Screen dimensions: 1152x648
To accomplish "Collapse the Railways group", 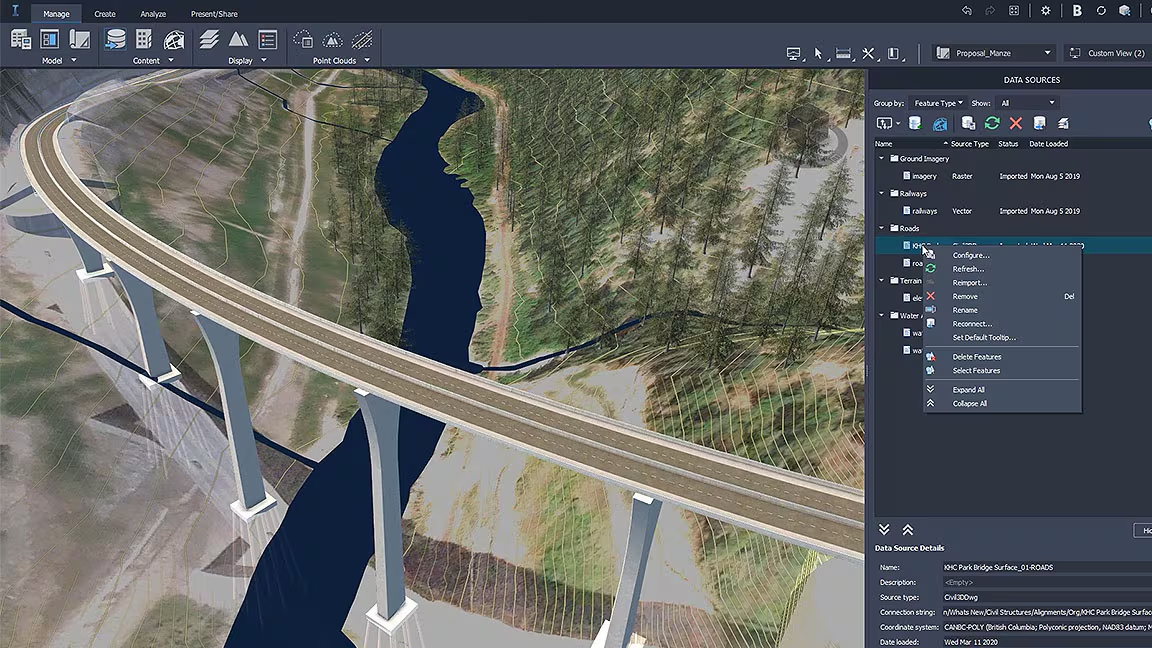I will pyautogui.click(x=882, y=193).
